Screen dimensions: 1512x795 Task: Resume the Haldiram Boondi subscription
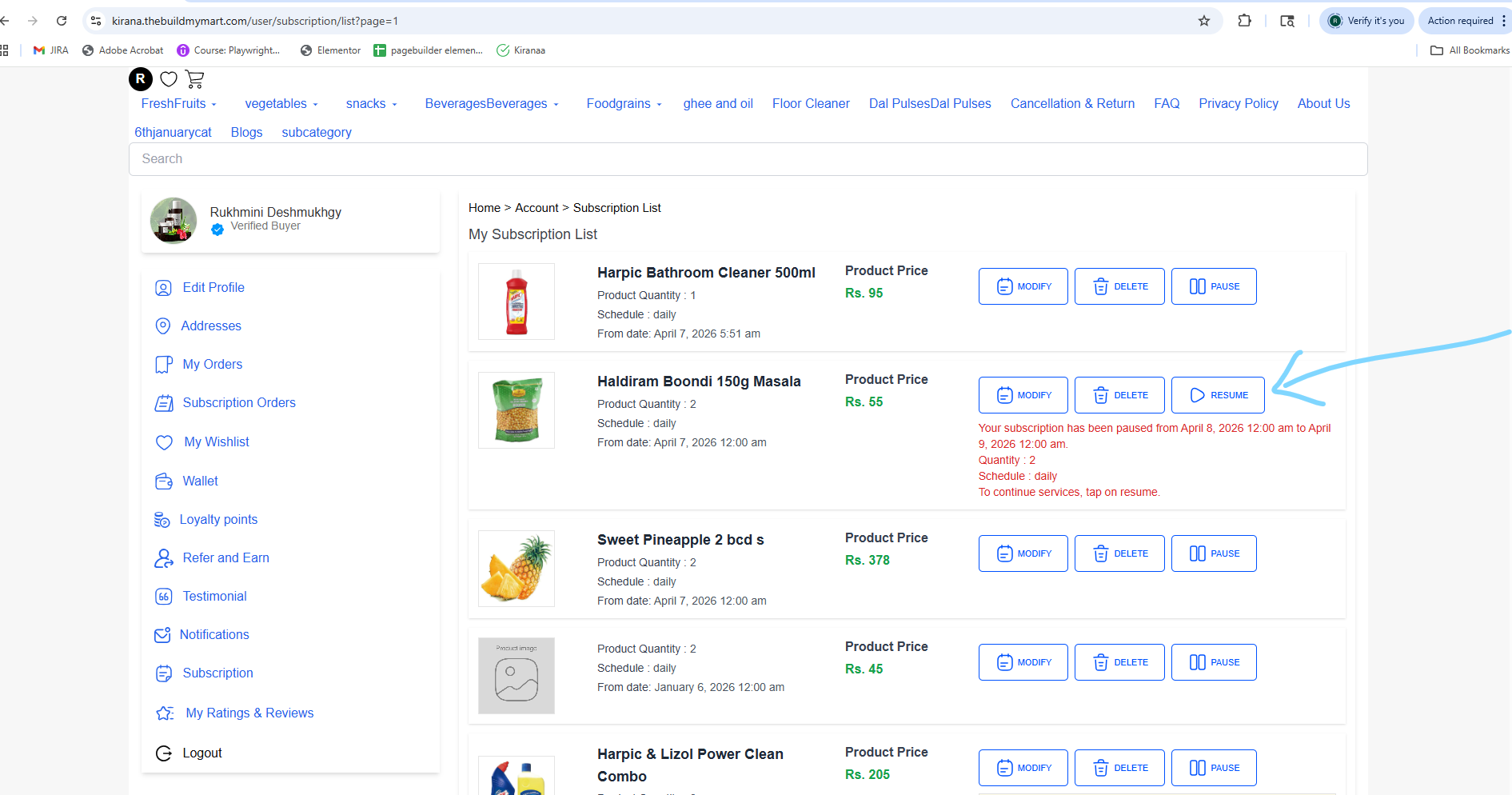(1218, 395)
